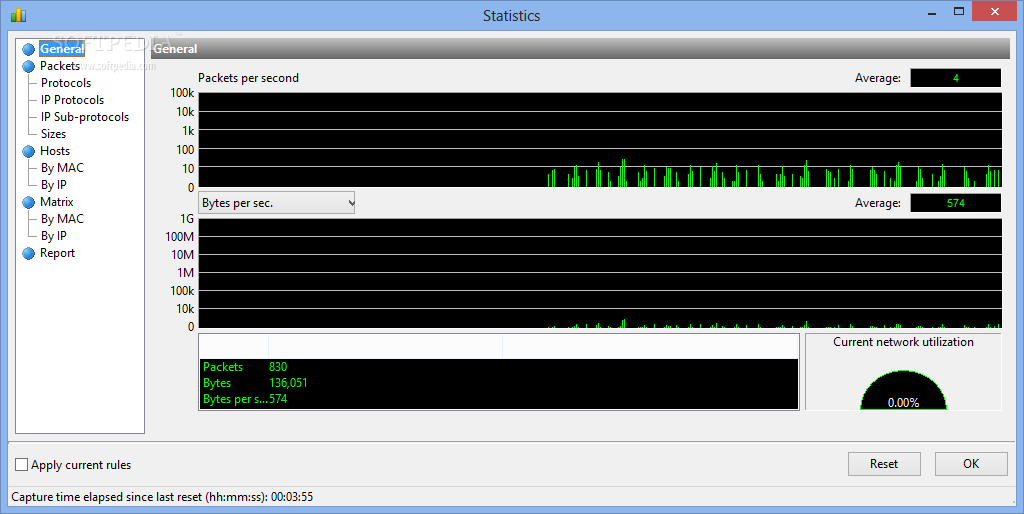Open the Matrix section
The height and width of the screenshot is (514, 1024).
pyautogui.click(x=56, y=202)
